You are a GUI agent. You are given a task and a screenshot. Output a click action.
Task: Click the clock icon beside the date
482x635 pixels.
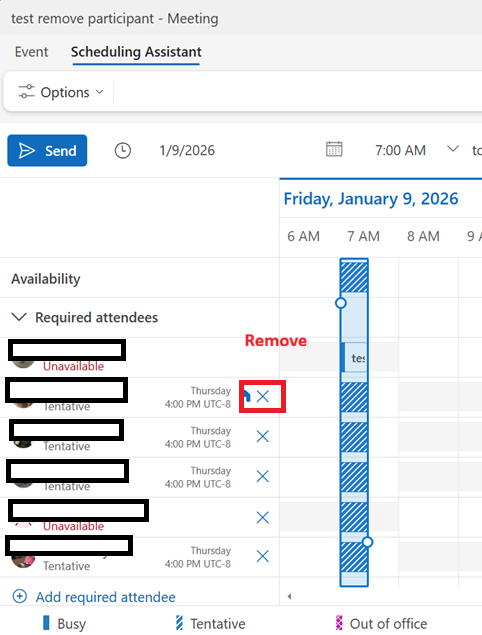pyautogui.click(x=123, y=151)
